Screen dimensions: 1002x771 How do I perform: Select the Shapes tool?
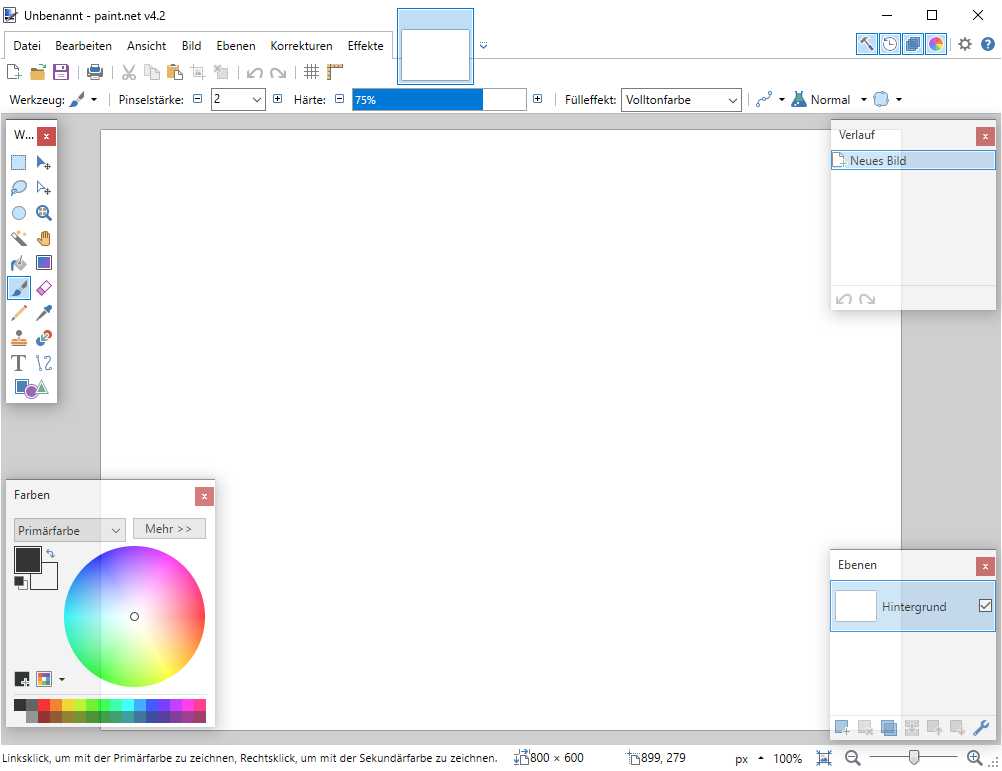(31, 388)
